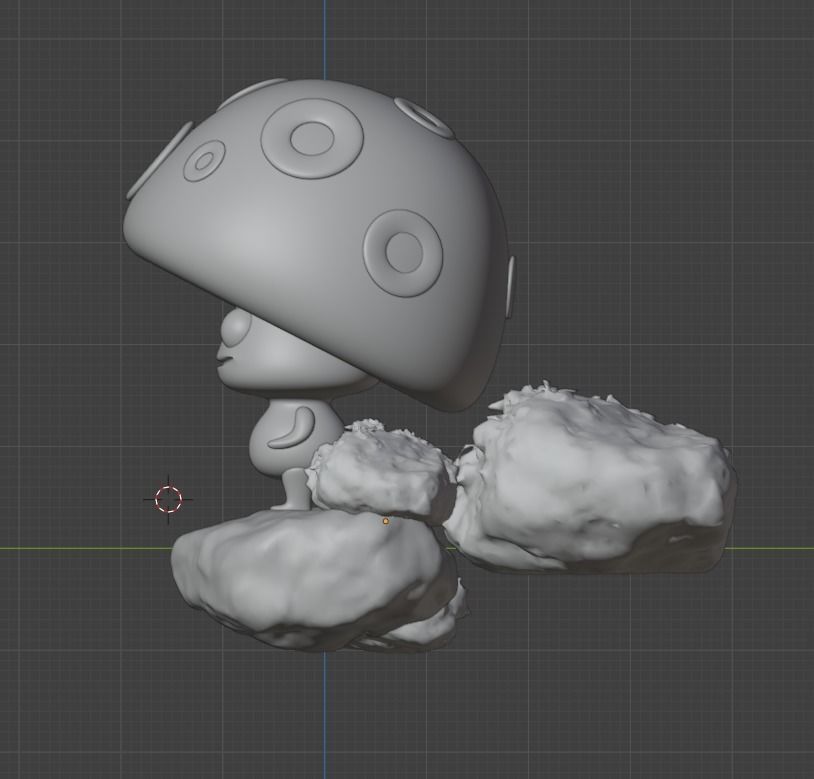Select the character's curved arm

(x=292, y=428)
